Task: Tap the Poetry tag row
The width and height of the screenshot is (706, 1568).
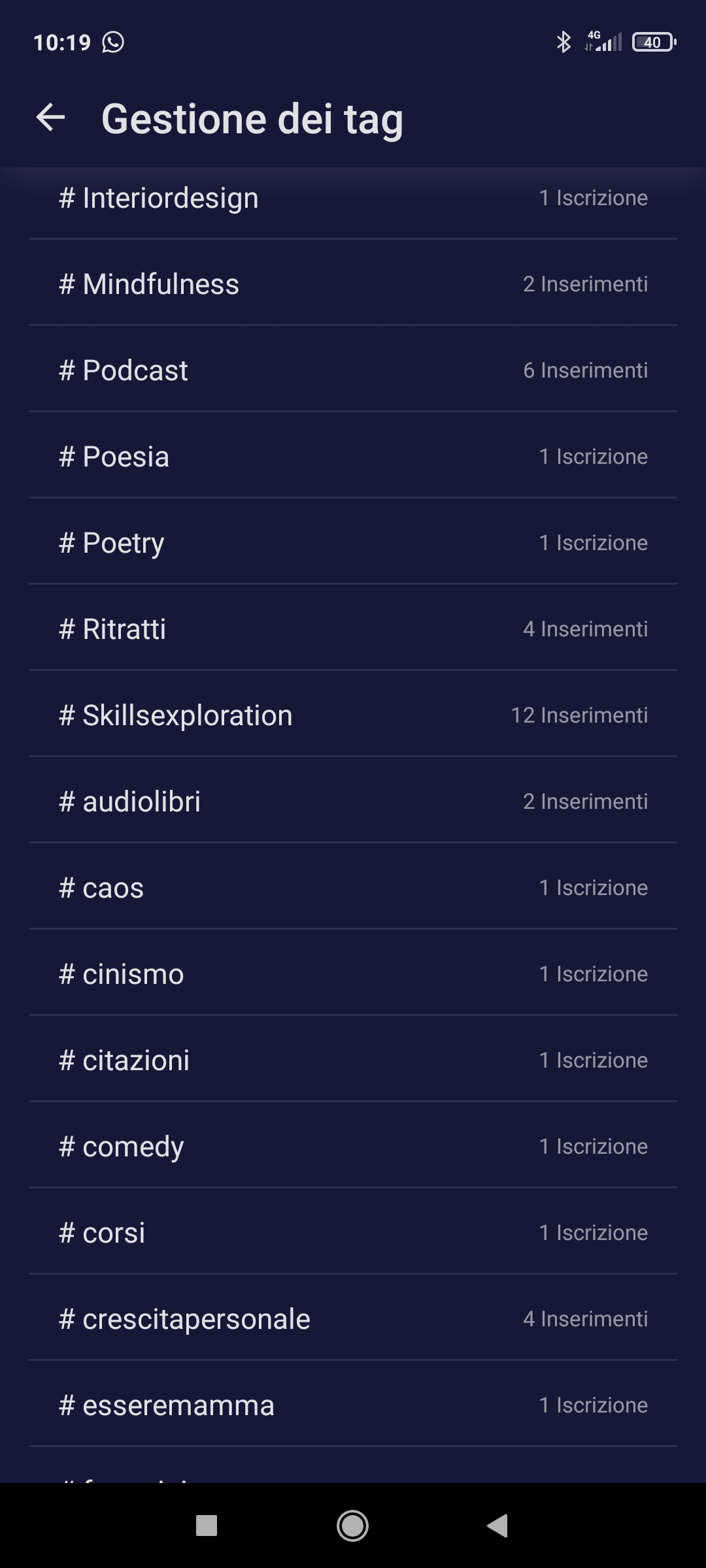Action: click(x=353, y=543)
